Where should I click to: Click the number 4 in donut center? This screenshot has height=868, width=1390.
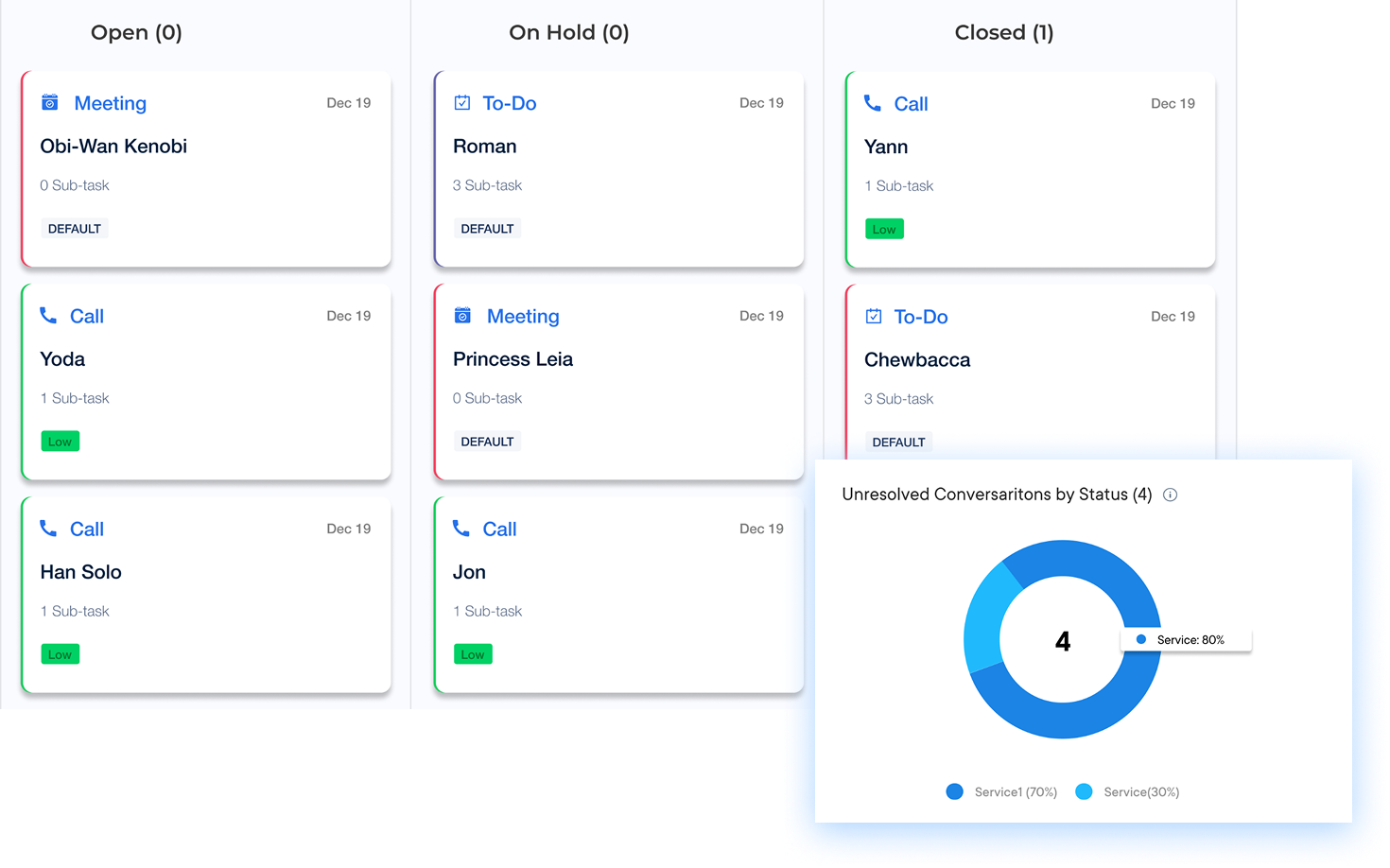click(x=1063, y=642)
